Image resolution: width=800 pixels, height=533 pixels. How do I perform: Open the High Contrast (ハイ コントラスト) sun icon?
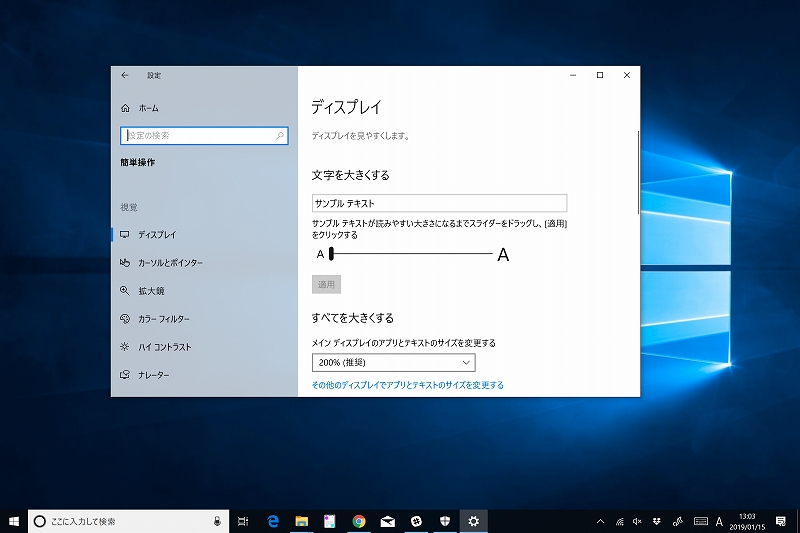coord(125,347)
